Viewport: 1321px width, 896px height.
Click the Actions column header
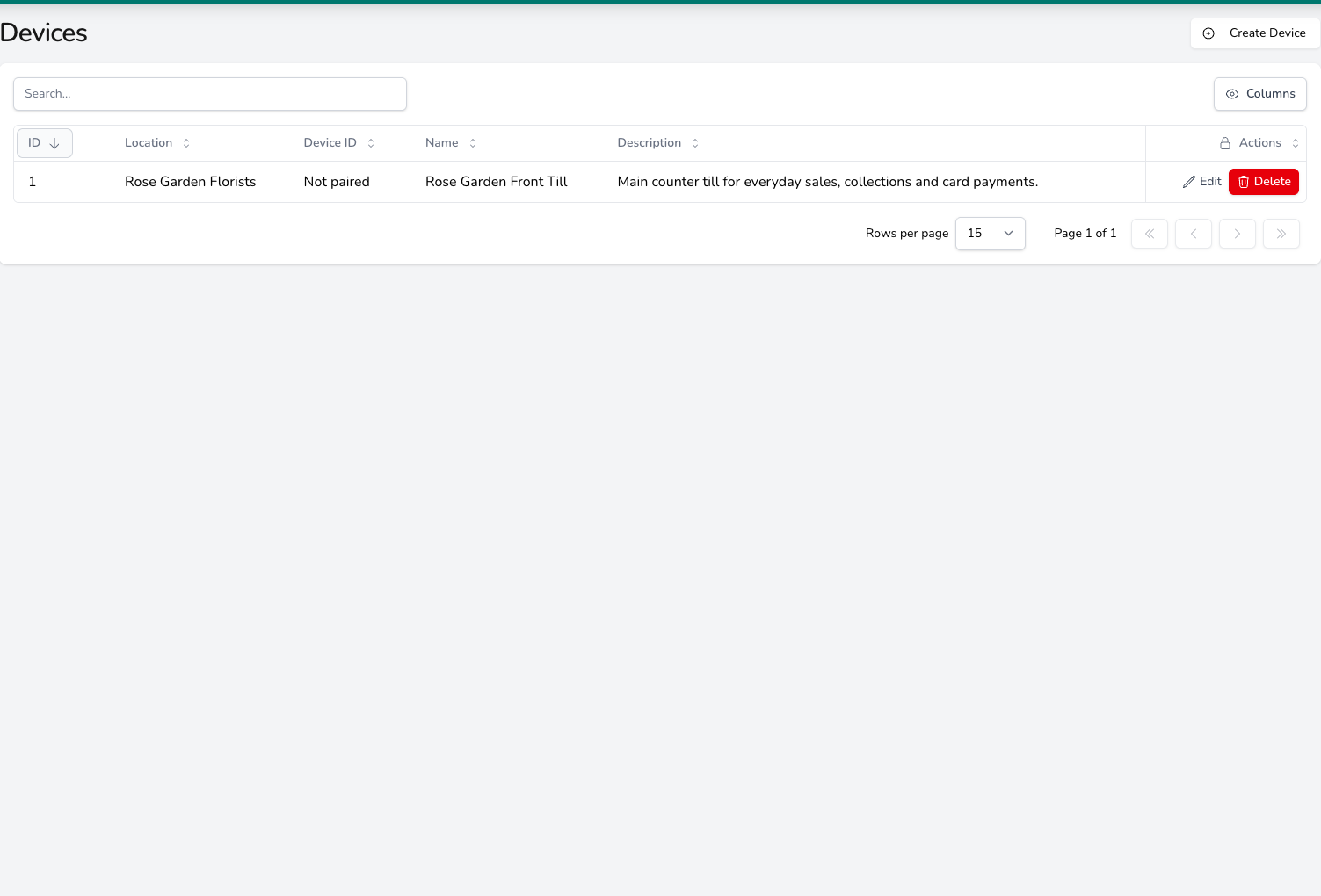click(x=1259, y=143)
